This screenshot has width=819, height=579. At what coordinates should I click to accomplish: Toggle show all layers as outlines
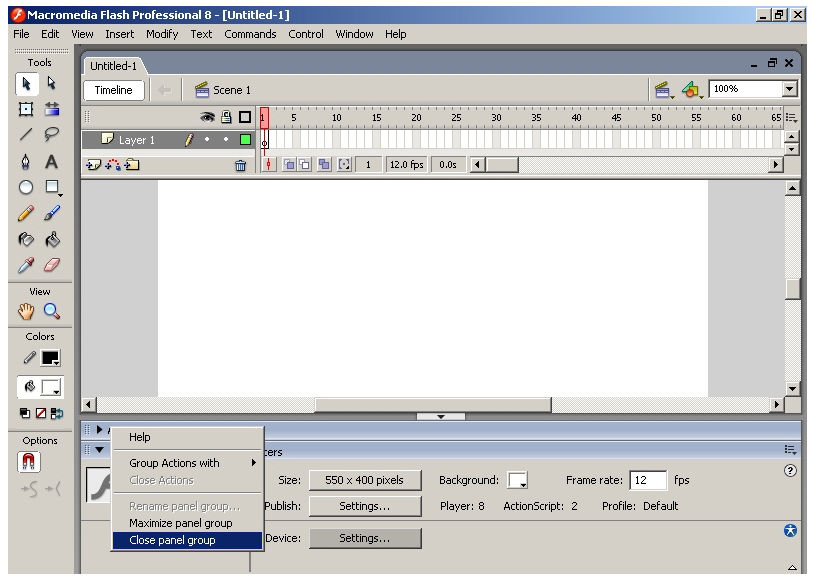[245, 117]
